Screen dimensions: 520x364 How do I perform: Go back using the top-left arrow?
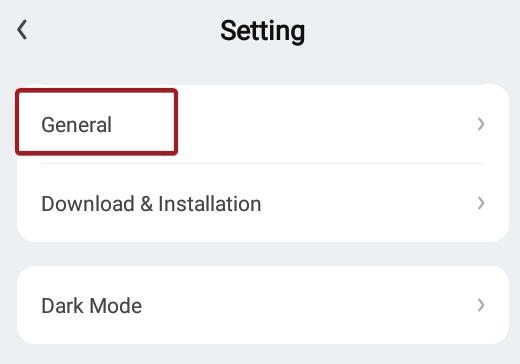coord(22,30)
